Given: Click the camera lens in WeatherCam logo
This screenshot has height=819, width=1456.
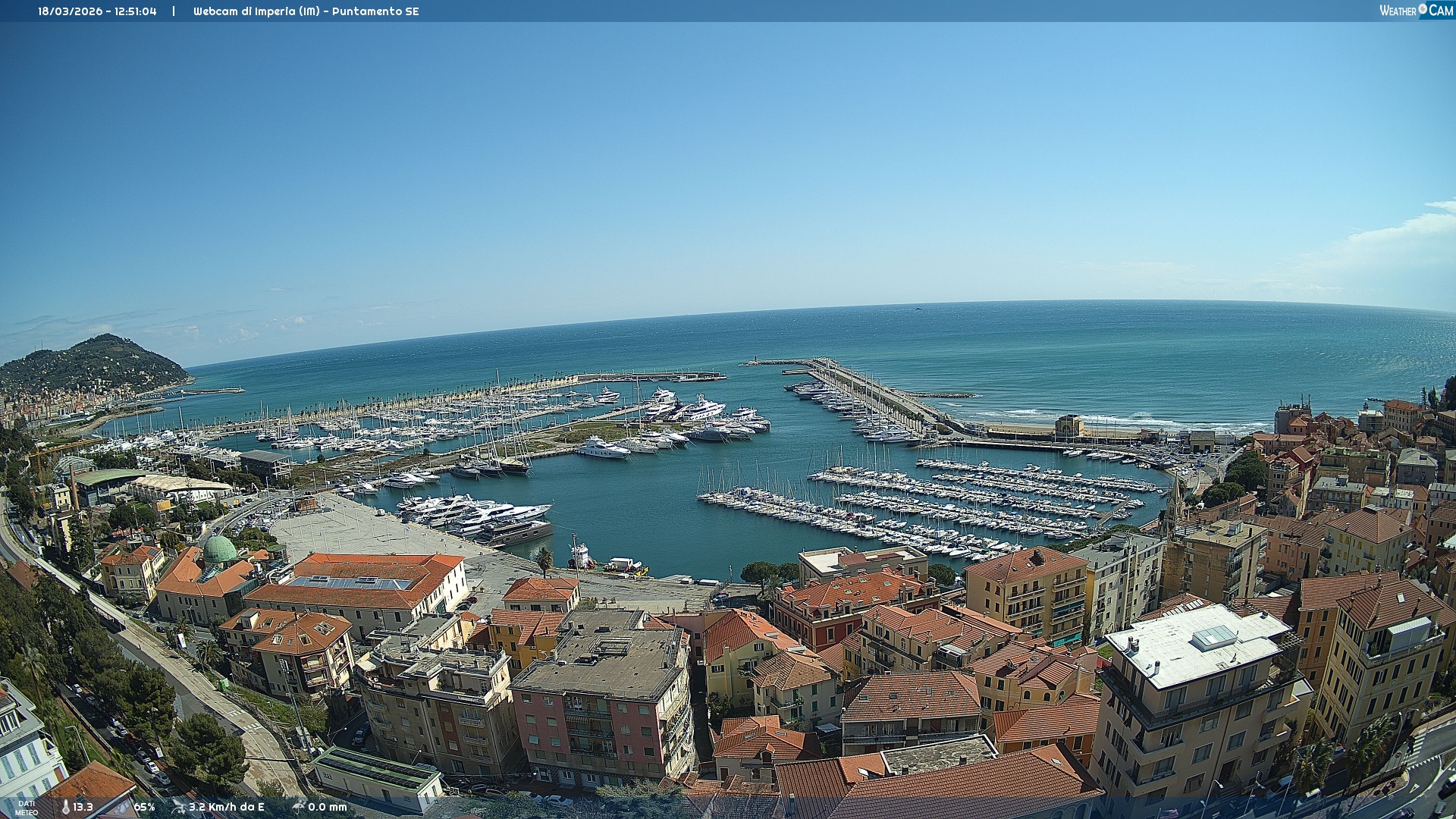Looking at the screenshot, I should pos(1423,9).
